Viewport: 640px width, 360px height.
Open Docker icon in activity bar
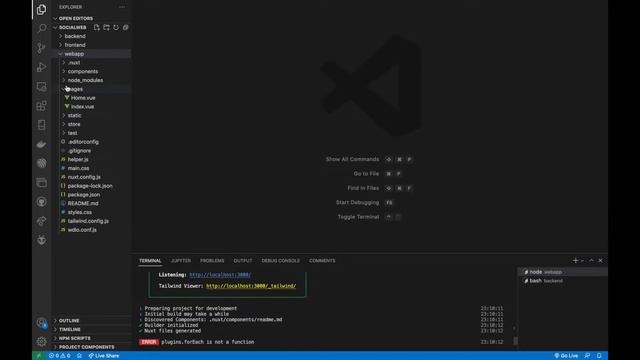(41, 144)
